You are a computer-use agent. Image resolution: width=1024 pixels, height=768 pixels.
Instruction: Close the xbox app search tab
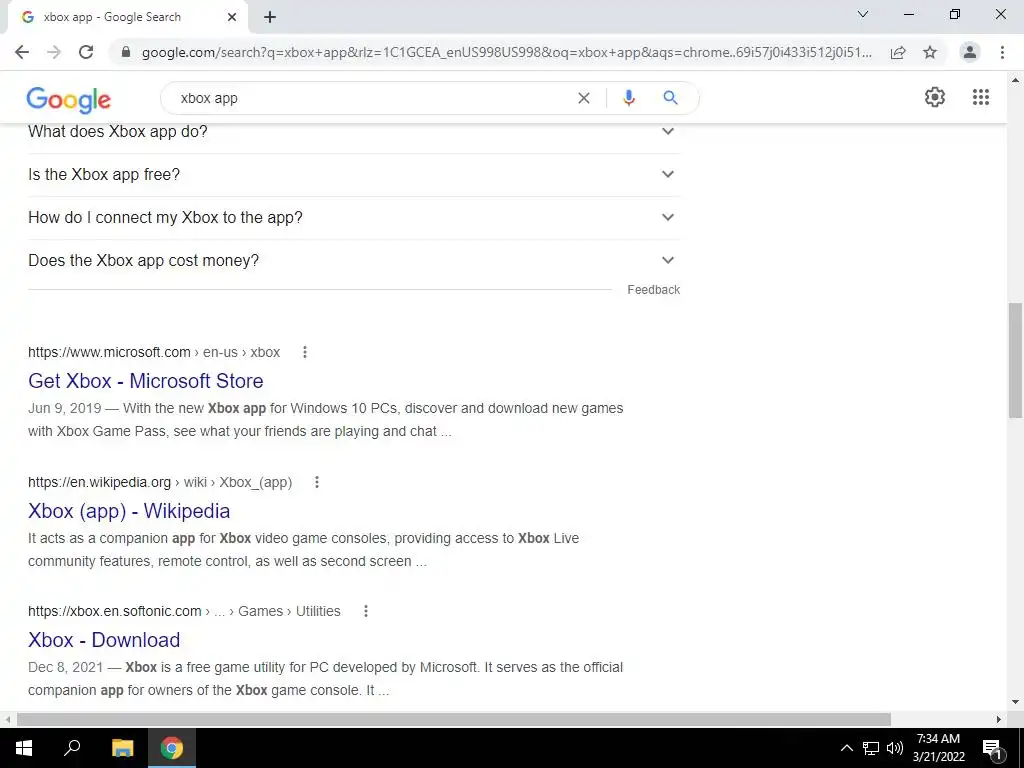[x=232, y=18]
